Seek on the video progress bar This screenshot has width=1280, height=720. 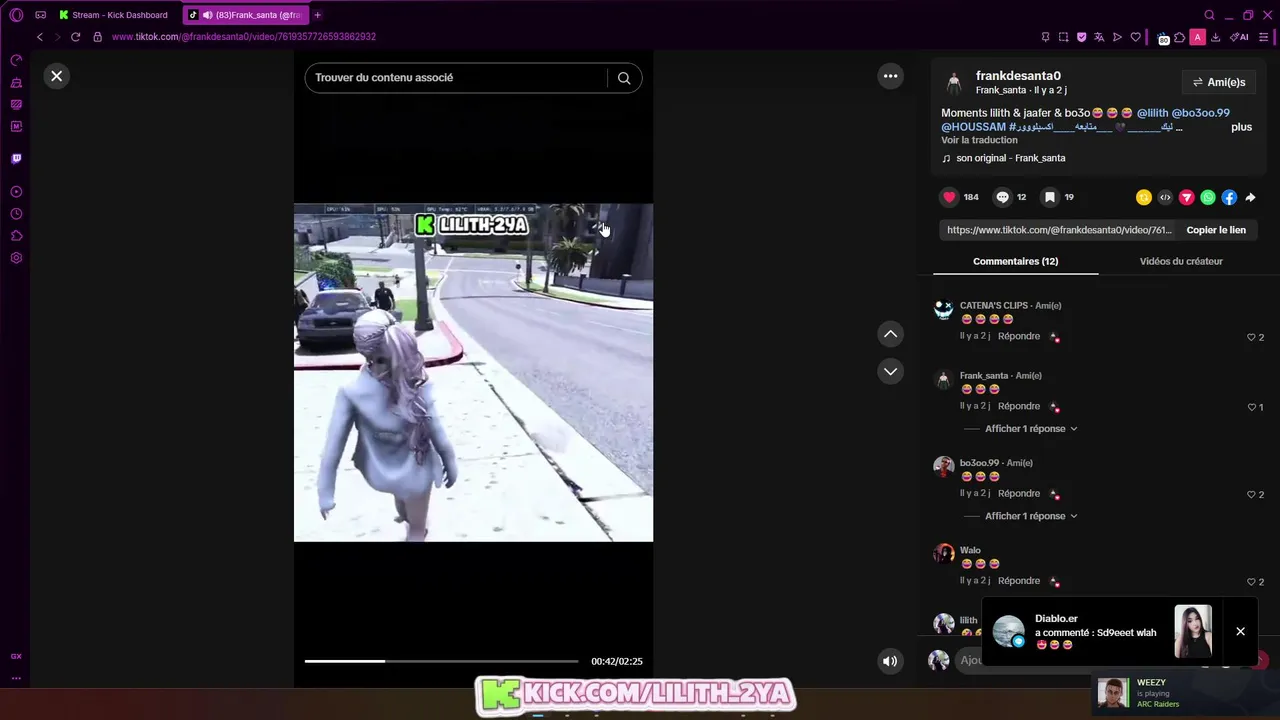[441, 661]
